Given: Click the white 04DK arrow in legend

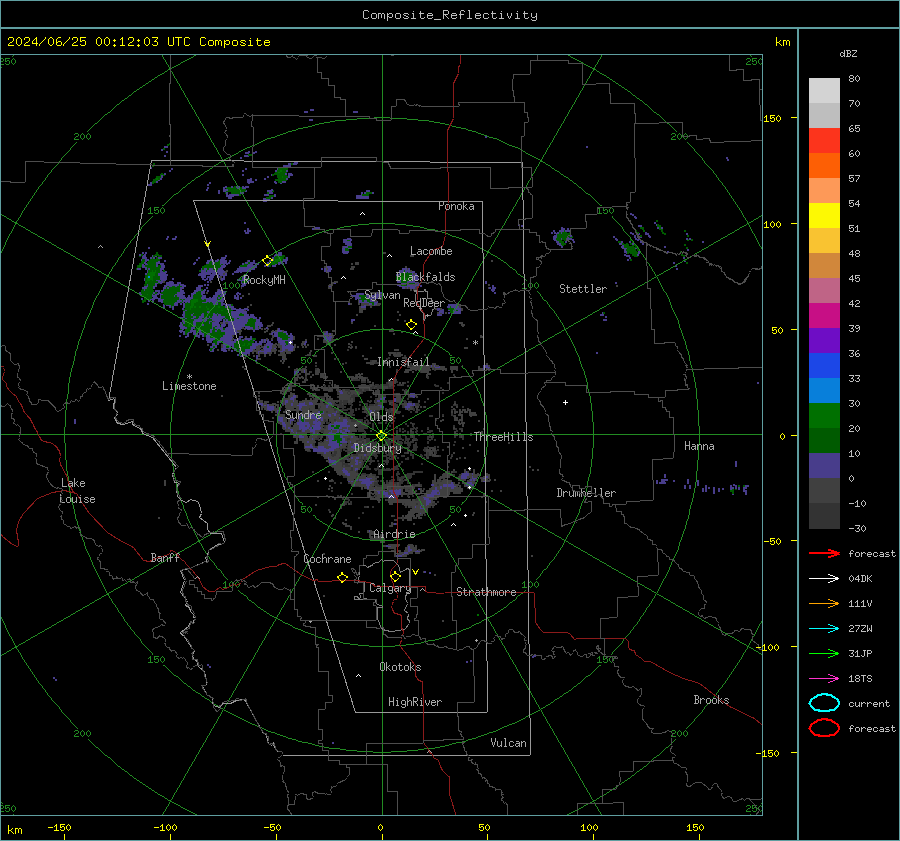Looking at the screenshot, I should coord(824,578).
